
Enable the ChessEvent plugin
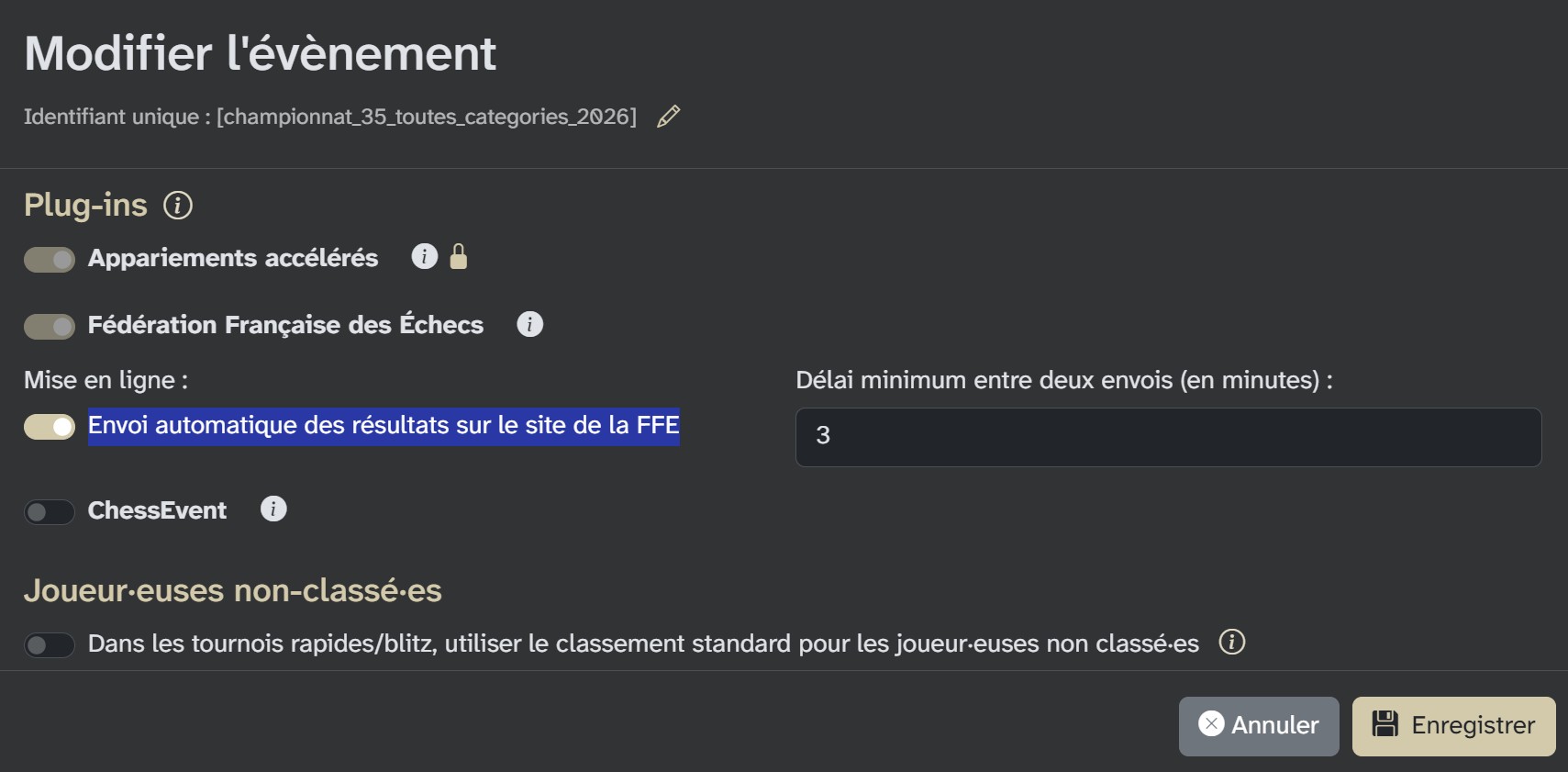50,511
